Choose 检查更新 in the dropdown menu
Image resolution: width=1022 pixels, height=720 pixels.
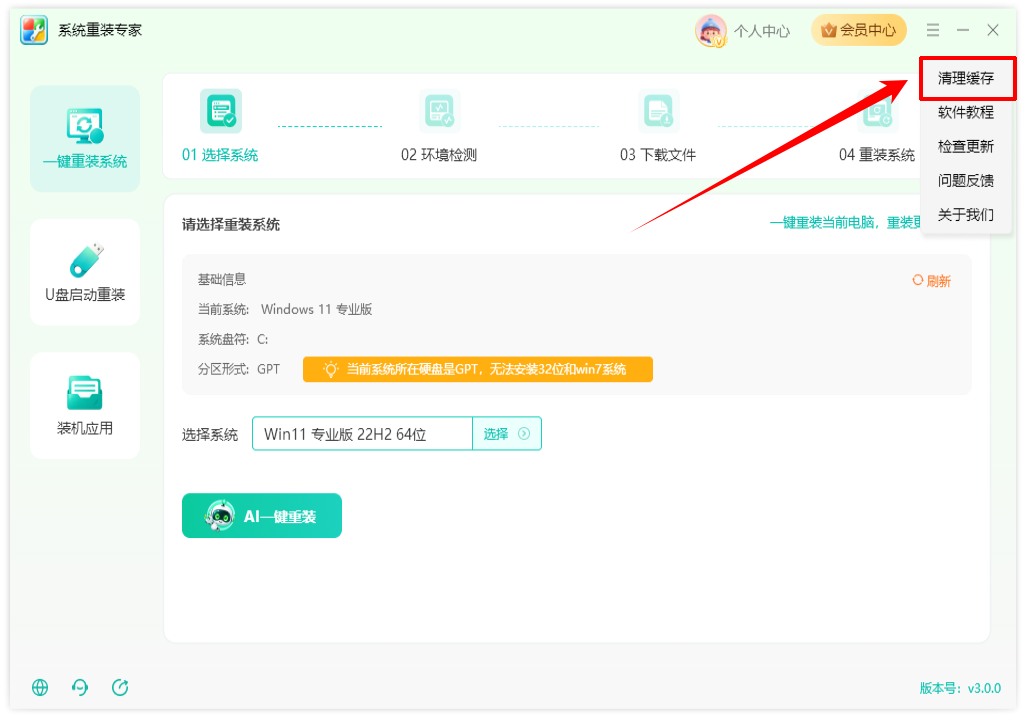966,147
